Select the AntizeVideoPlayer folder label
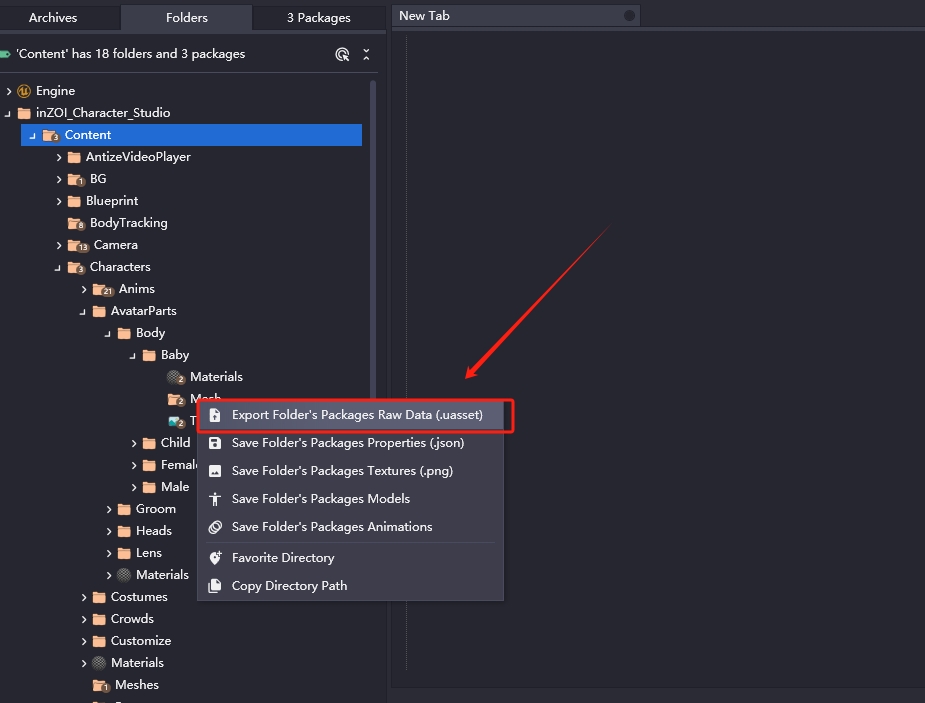This screenshot has height=703, width=925. (138, 157)
